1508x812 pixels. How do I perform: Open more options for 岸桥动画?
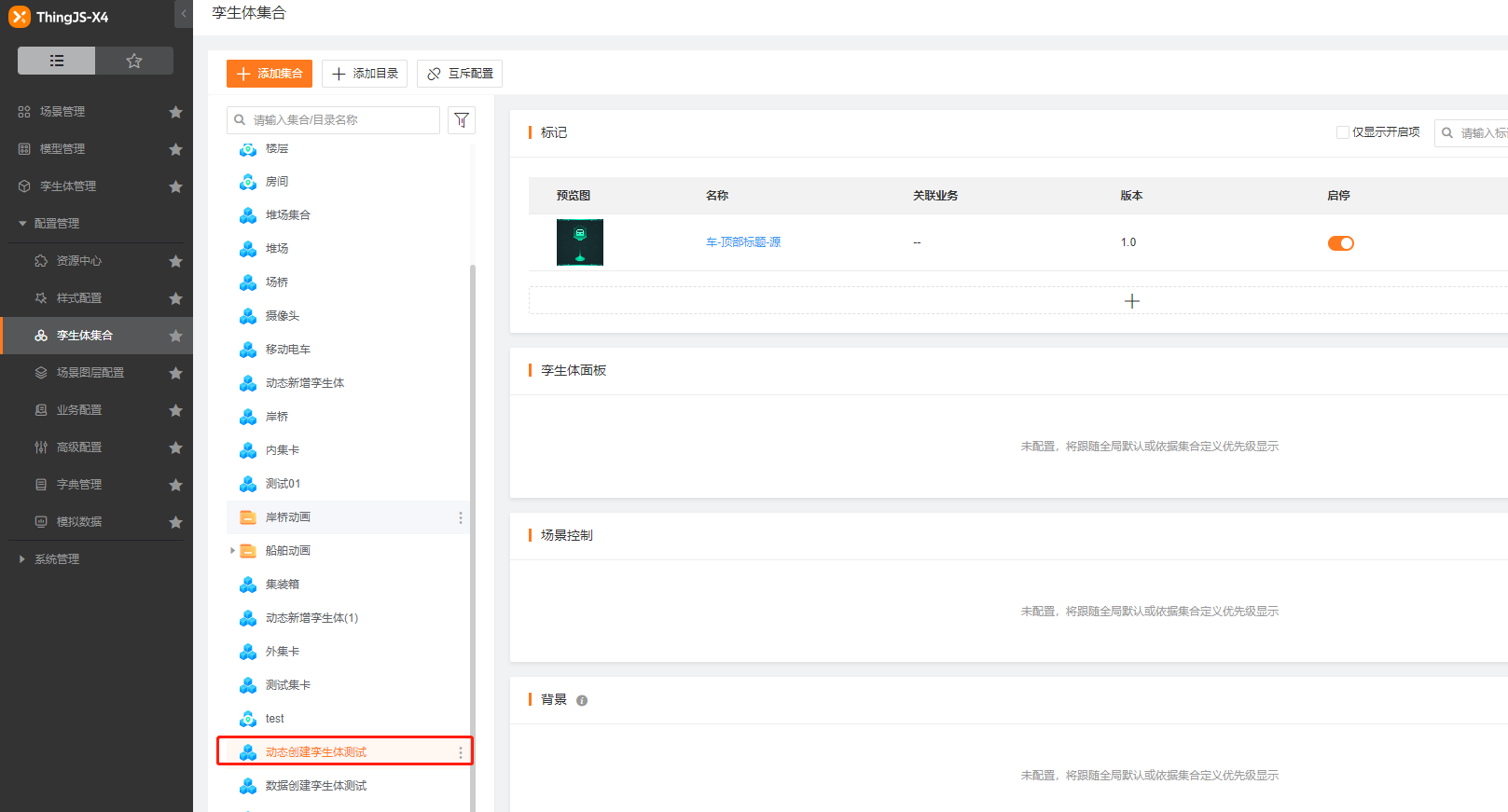[460, 517]
